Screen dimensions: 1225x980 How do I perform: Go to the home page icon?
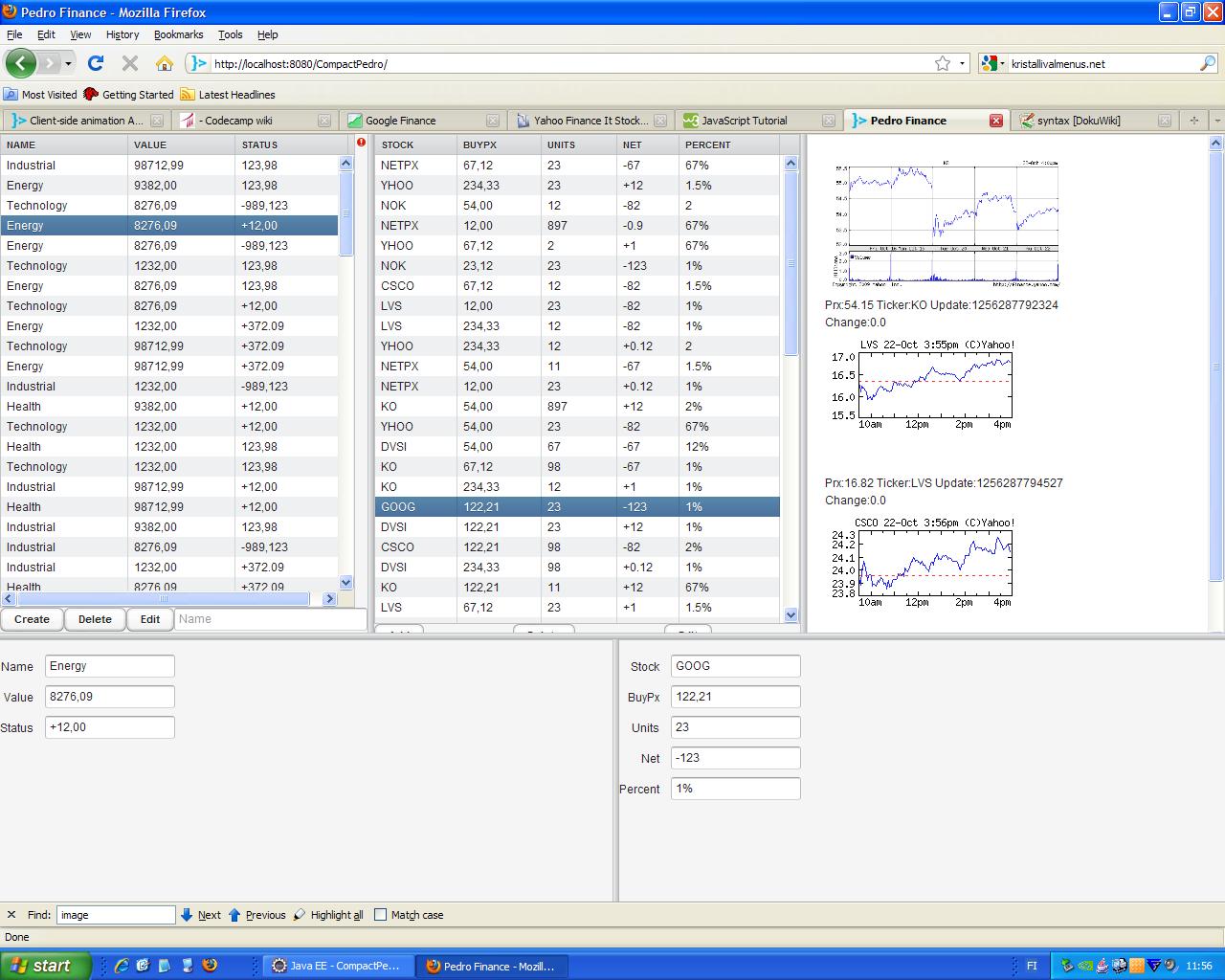(x=165, y=63)
